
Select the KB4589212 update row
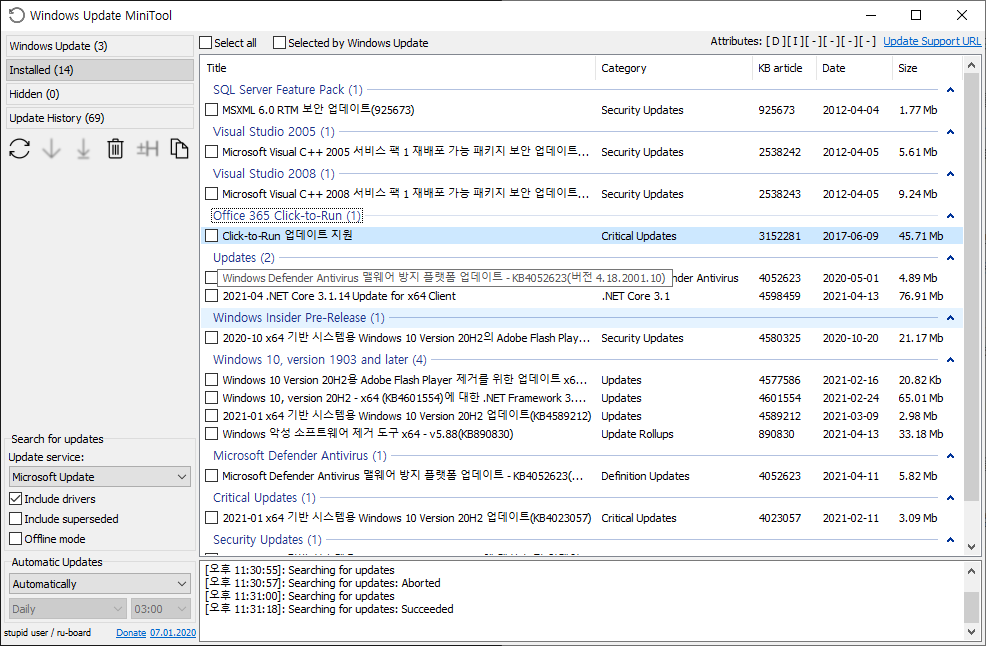582,416
